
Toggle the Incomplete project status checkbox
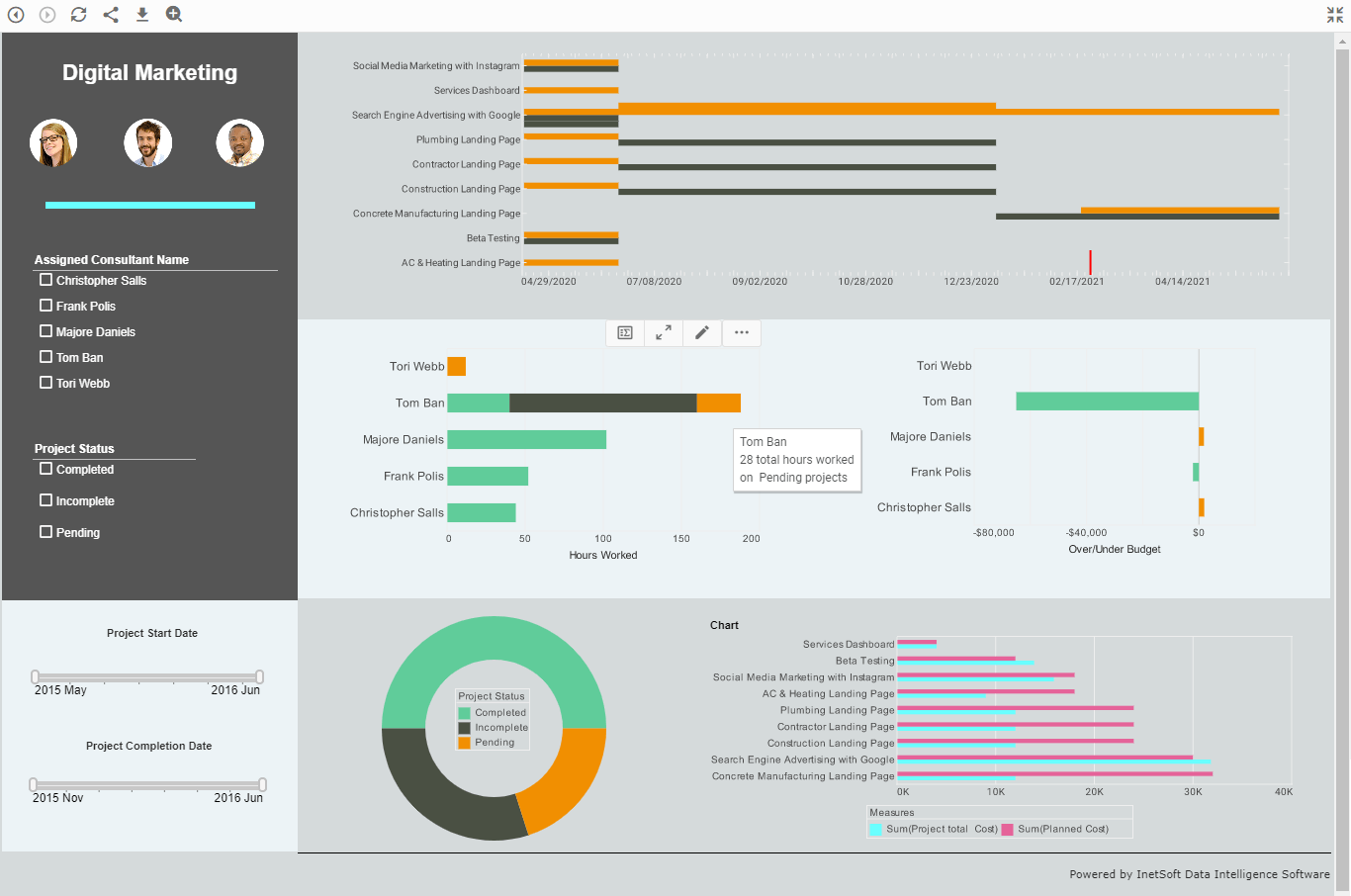coord(45,500)
